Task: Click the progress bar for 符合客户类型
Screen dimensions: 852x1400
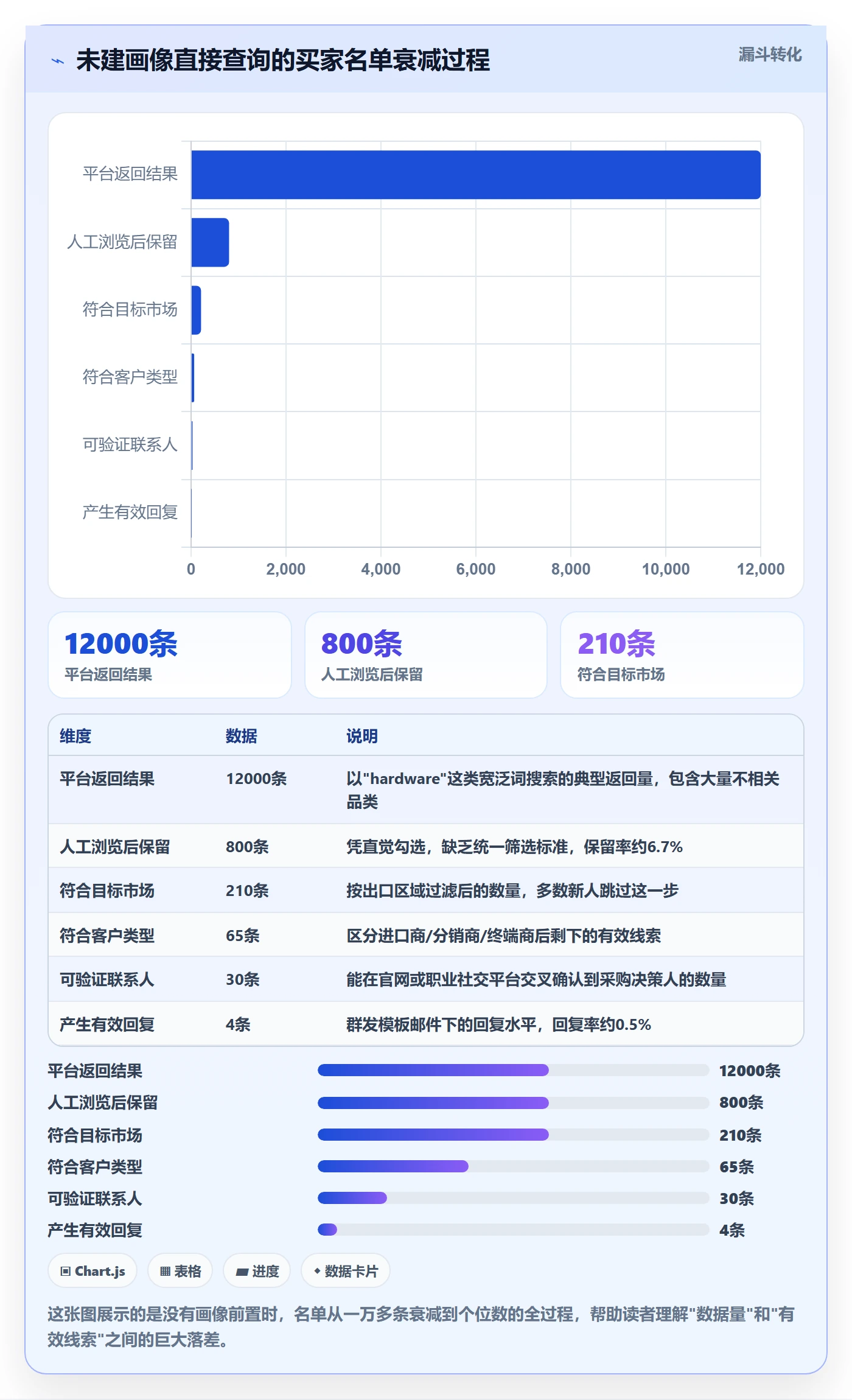Action: [x=514, y=1166]
